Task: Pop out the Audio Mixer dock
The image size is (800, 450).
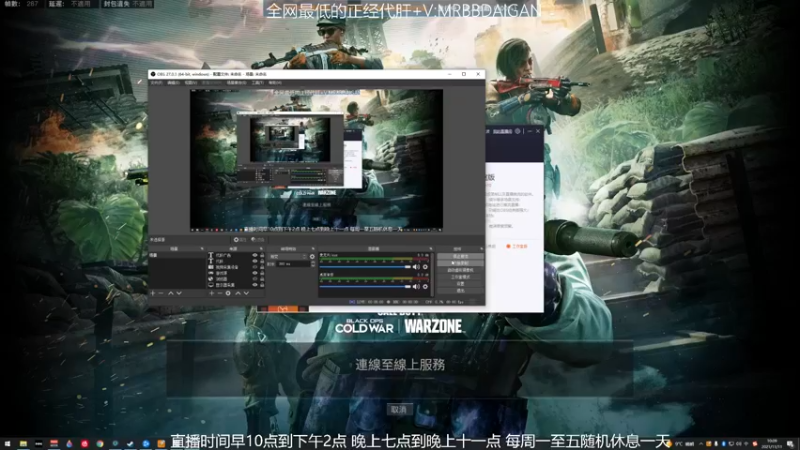Action: pos(431,248)
